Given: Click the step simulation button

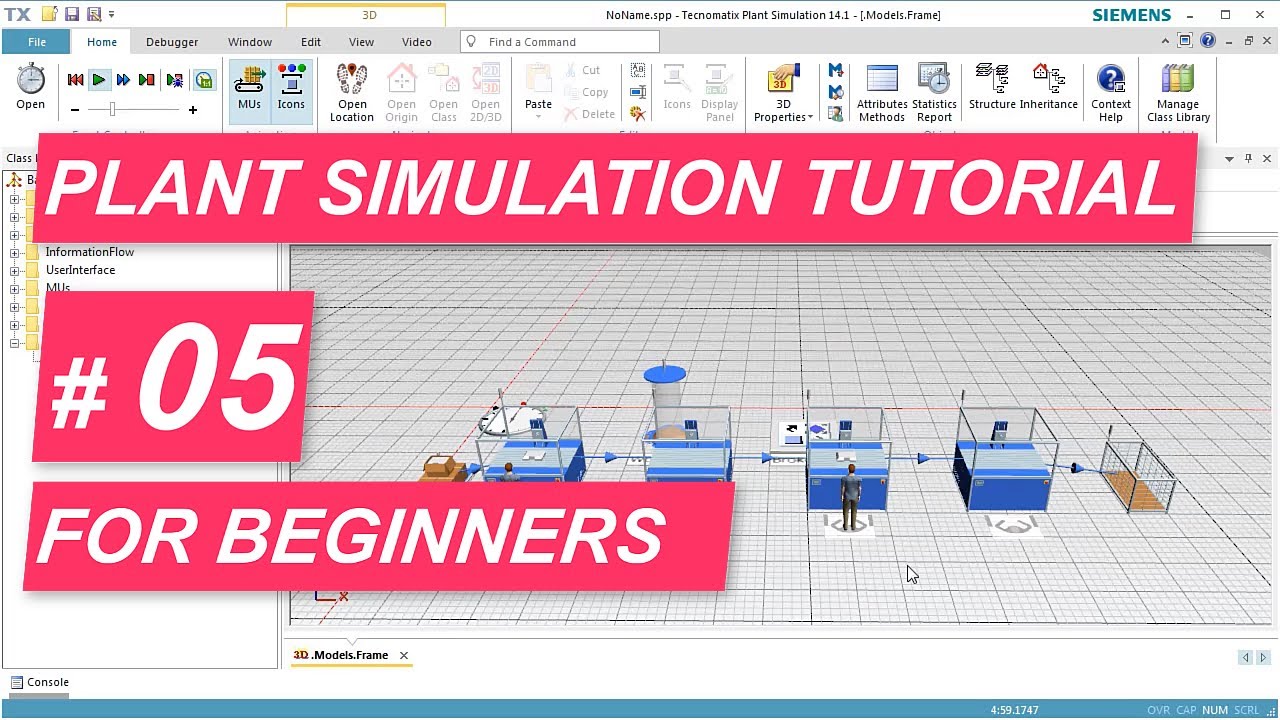Looking at the screenshot, I should click(147, 80).
